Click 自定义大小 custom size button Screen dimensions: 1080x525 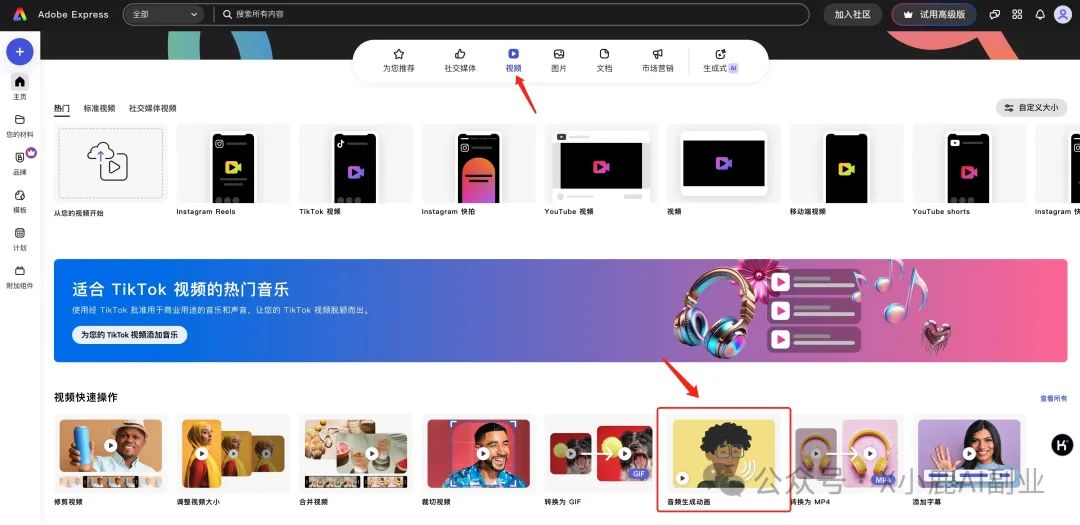tap(1031, 107)
